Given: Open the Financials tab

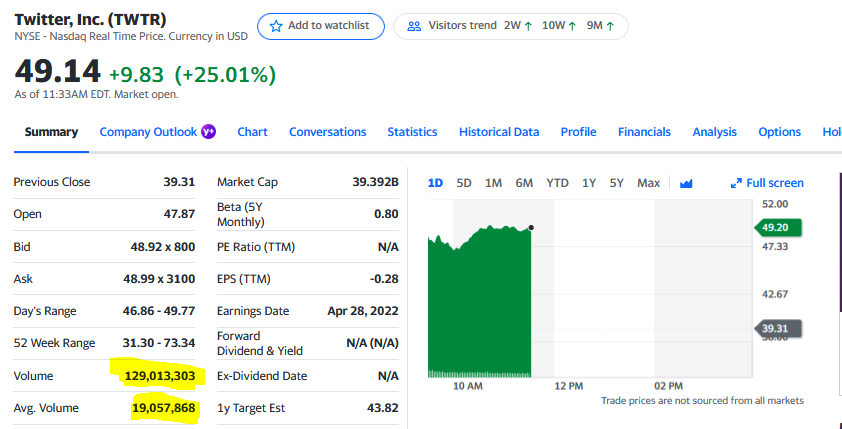Looking at the screenshot, I should [x=644, y=132].
